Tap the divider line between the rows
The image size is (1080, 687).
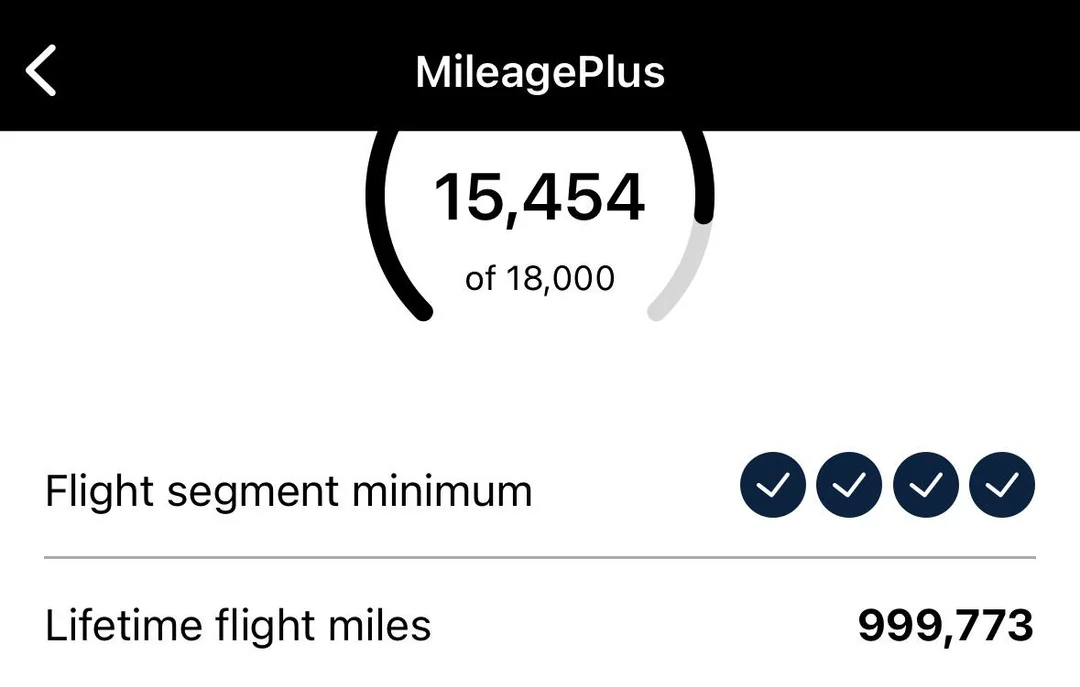coord(540,556)
